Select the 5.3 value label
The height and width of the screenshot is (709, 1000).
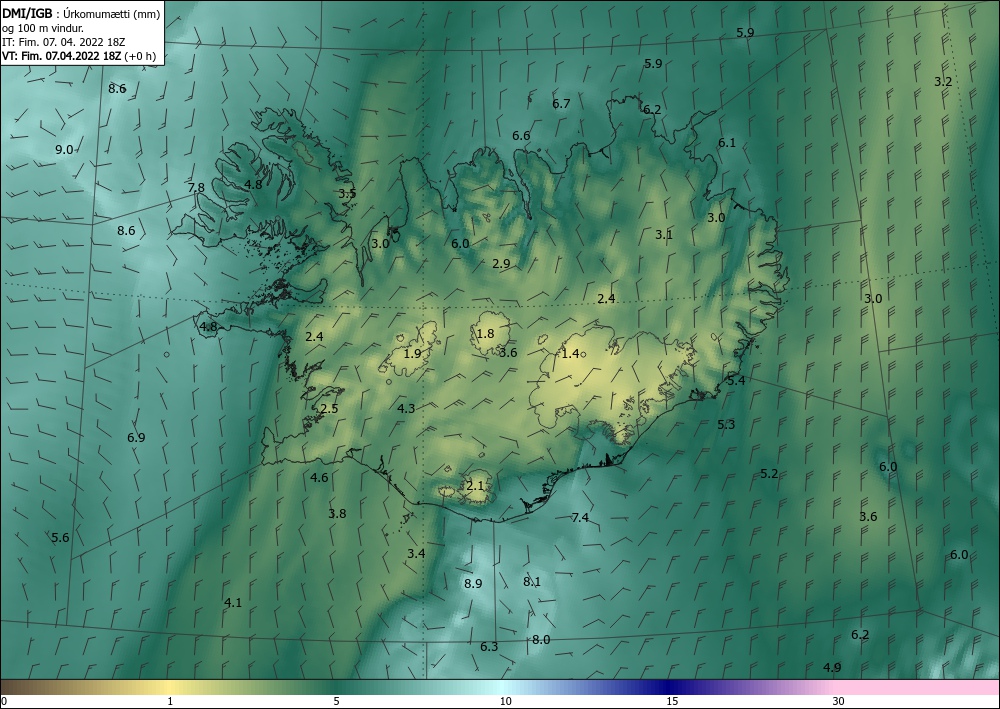coord(726,425)
